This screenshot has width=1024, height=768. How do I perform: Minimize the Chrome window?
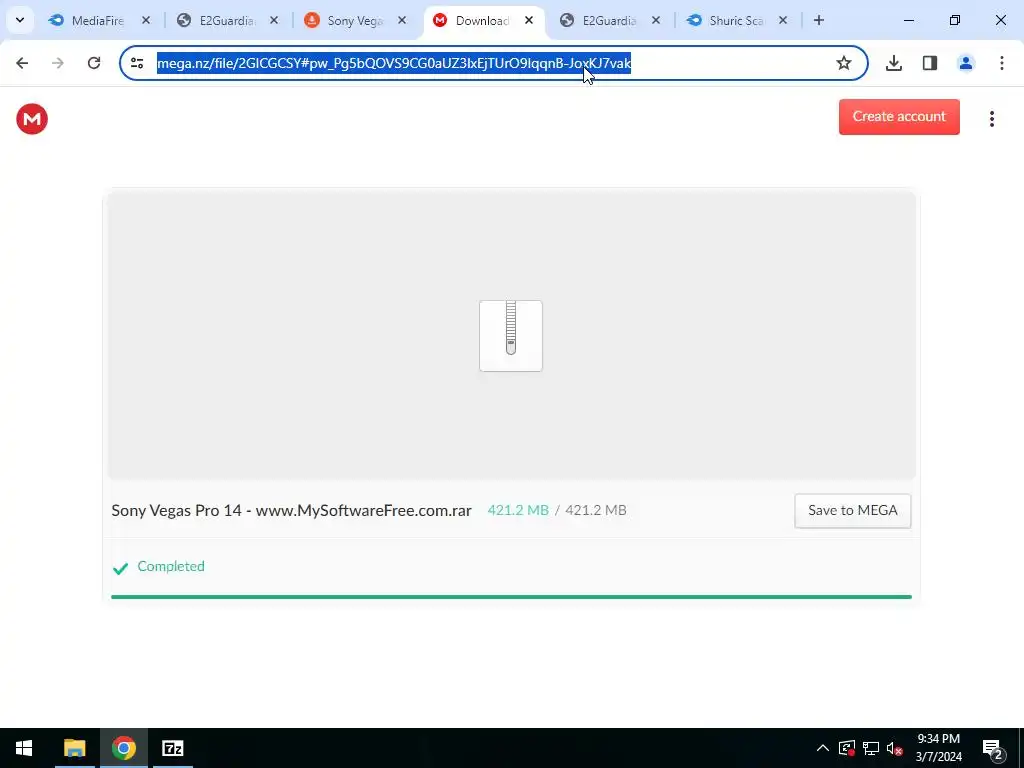(908, 20)
